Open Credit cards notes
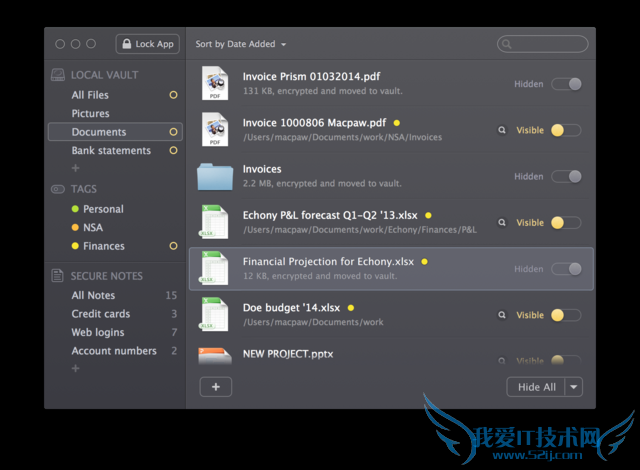 coord(101,314)
